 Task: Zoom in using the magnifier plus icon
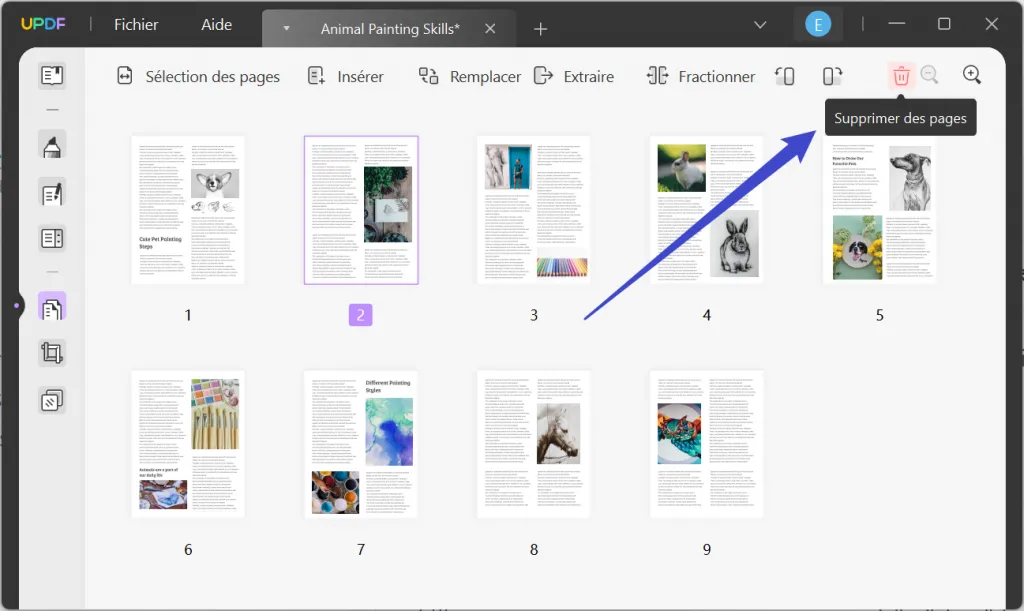969,74
